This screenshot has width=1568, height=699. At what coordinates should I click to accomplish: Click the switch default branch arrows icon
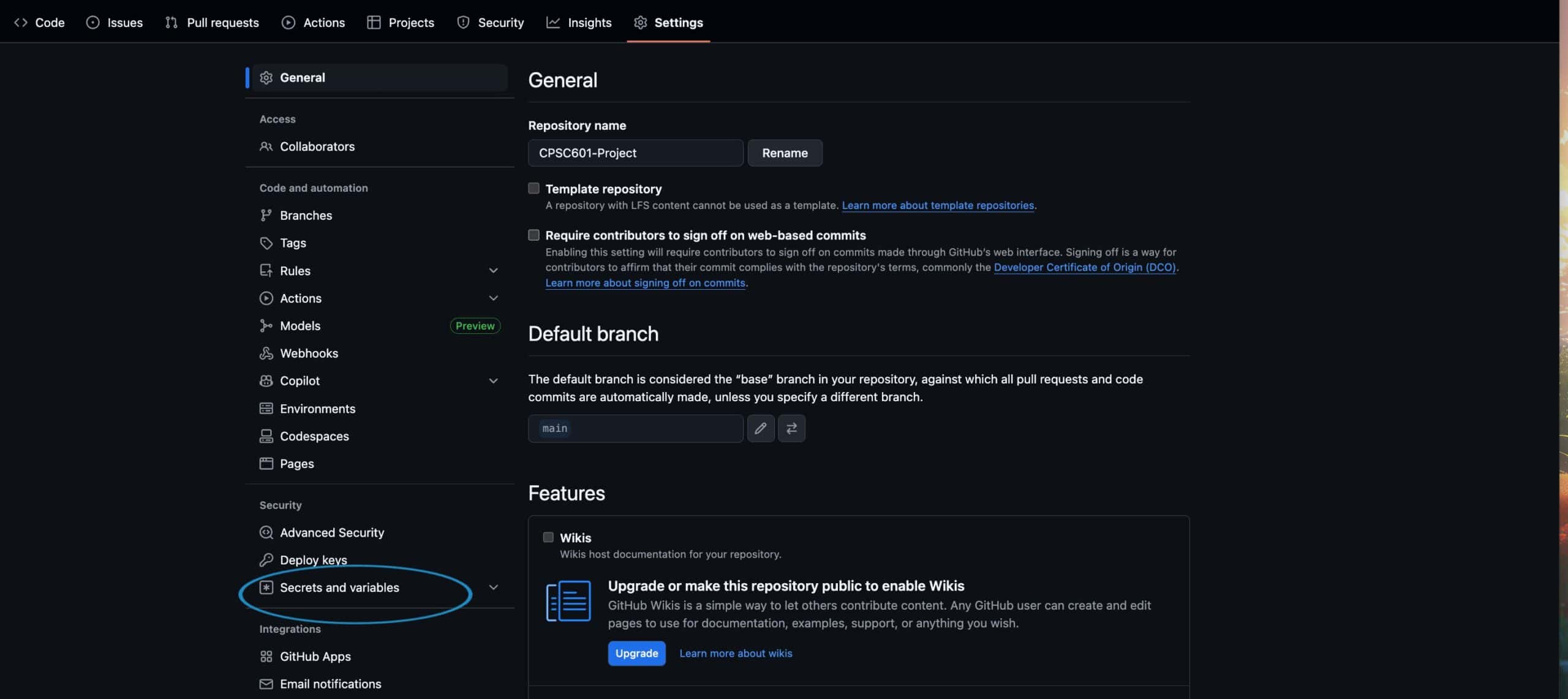click(791, 428)
